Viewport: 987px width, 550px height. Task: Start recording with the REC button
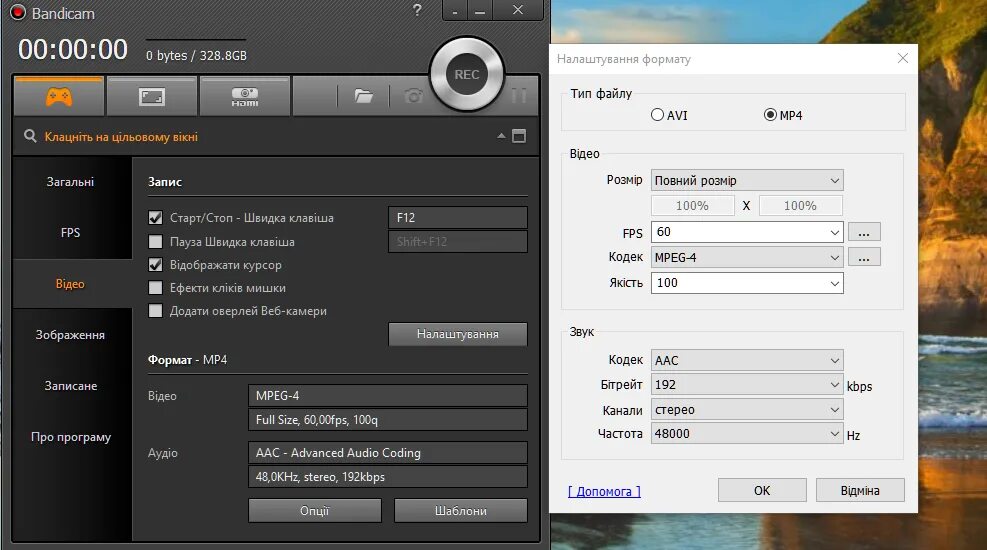click(x=466, y=74)
